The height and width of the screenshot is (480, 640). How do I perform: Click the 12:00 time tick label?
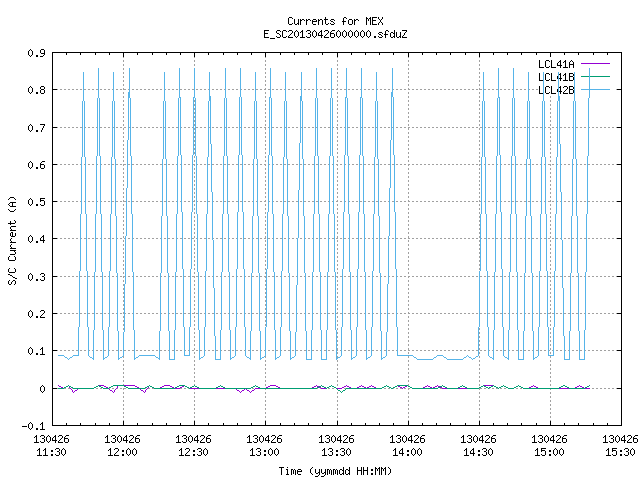122,452
